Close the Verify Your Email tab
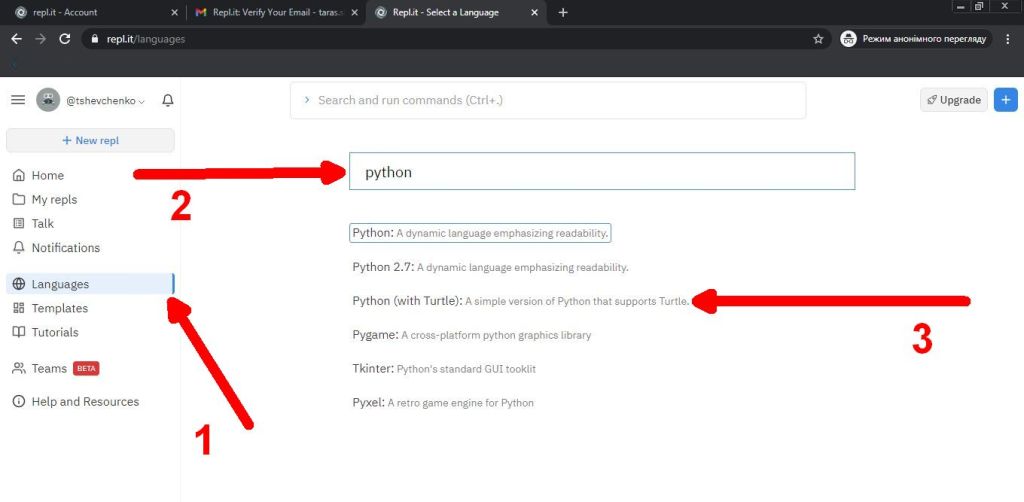The image size is (1024, 502). coord(355,12)
